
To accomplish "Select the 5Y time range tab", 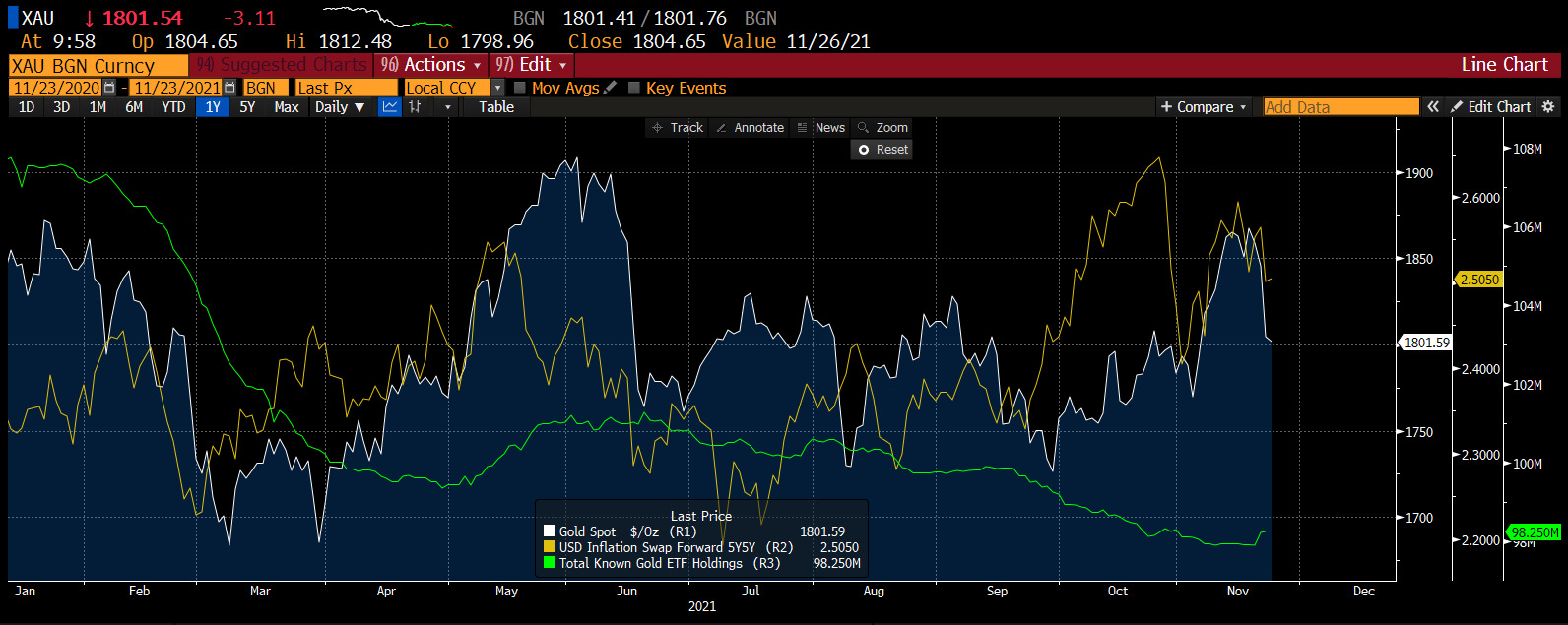I will point(247,107).
